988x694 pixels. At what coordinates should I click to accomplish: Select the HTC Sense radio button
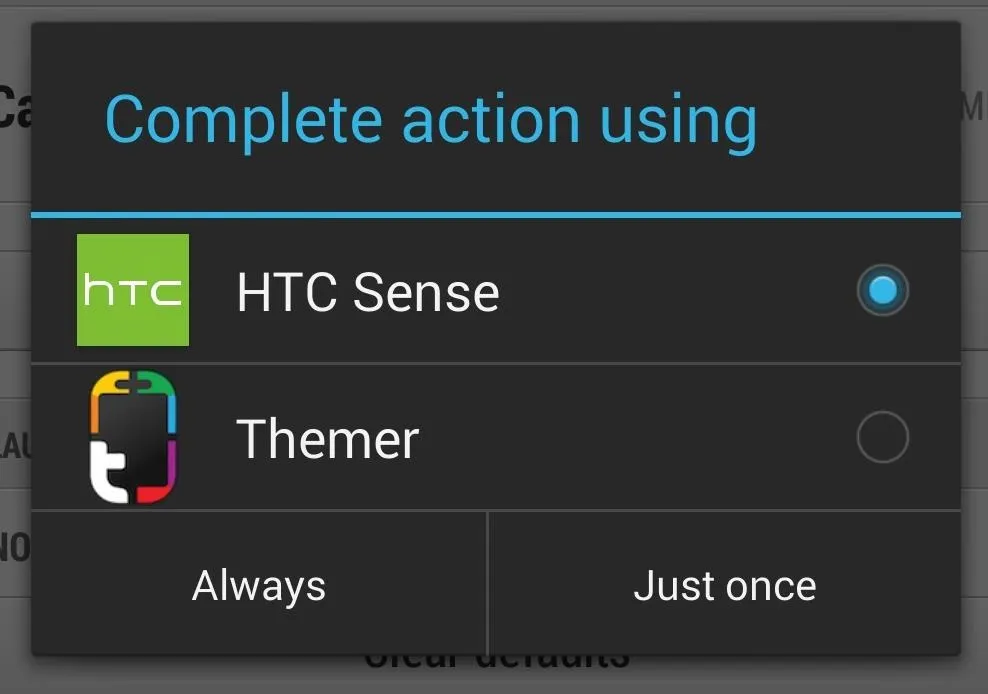882,290
